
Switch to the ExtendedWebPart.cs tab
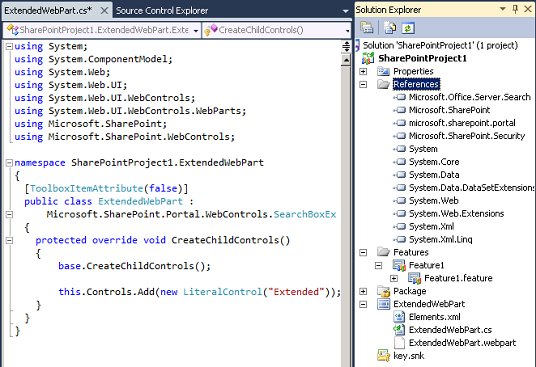click(x=48, y=11)
